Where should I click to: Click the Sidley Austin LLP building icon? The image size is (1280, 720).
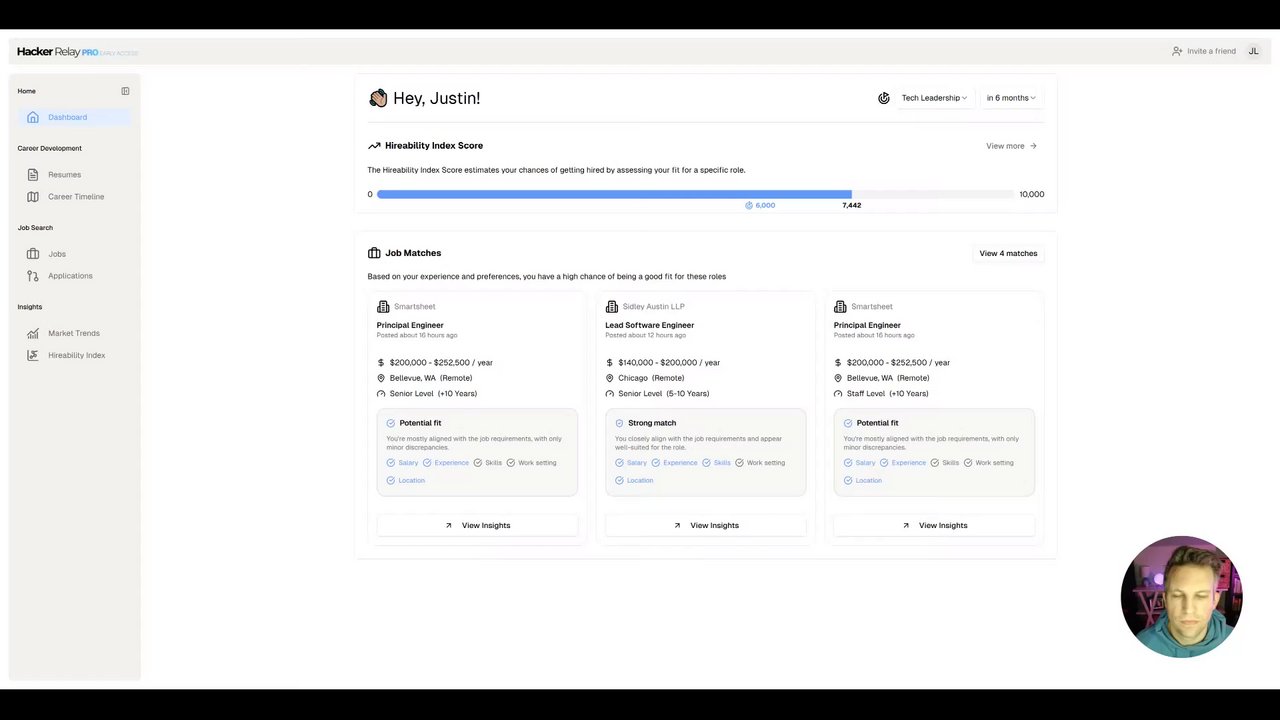point(612,307)
